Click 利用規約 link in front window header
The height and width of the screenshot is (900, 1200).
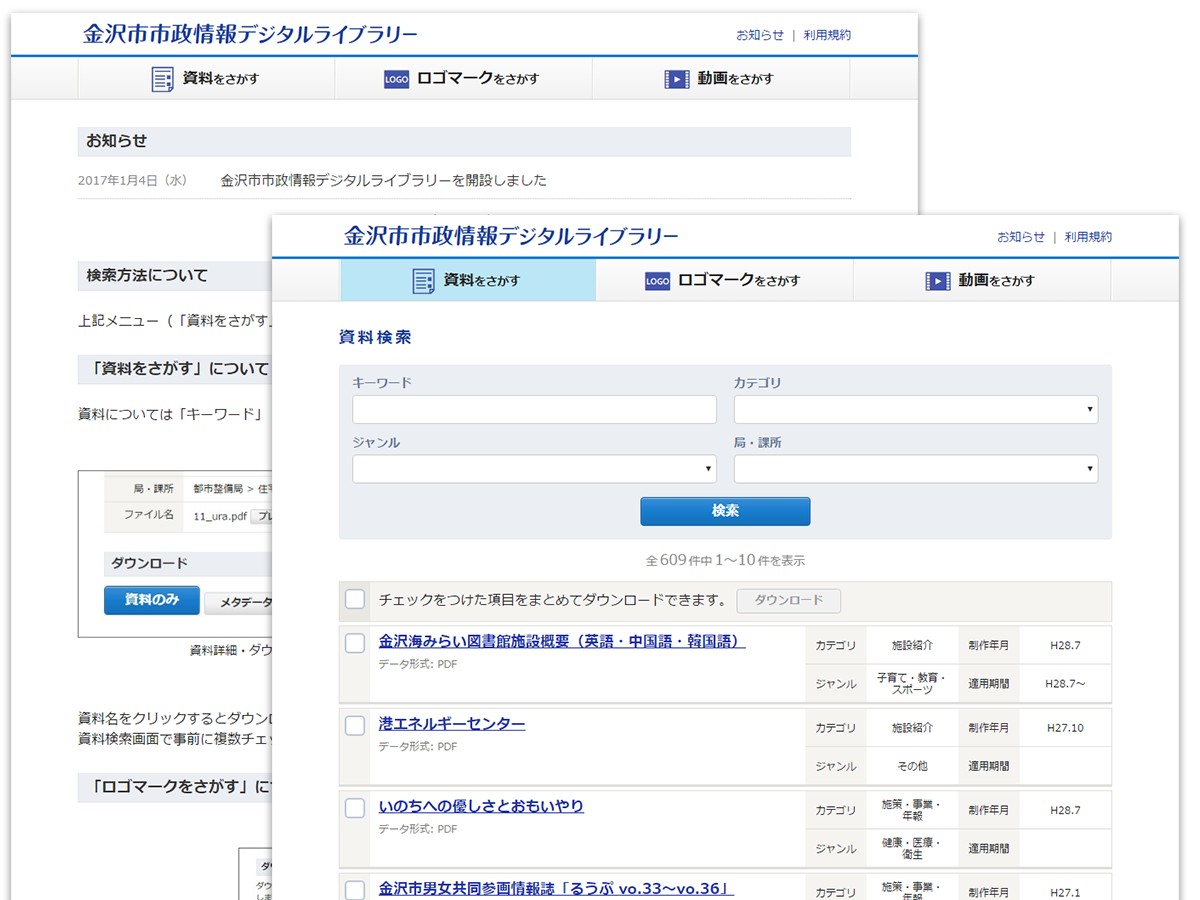coord(1088,237)
